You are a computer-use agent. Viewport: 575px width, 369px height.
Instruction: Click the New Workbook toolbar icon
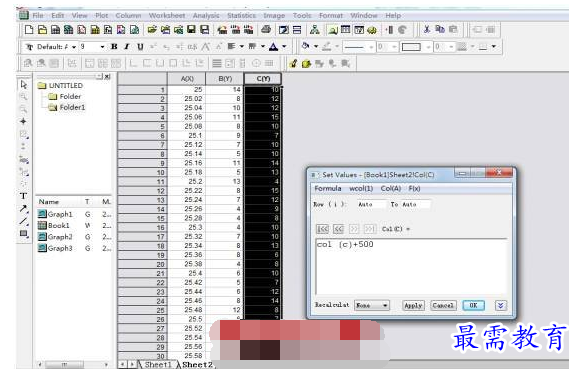tap(55, 30)
